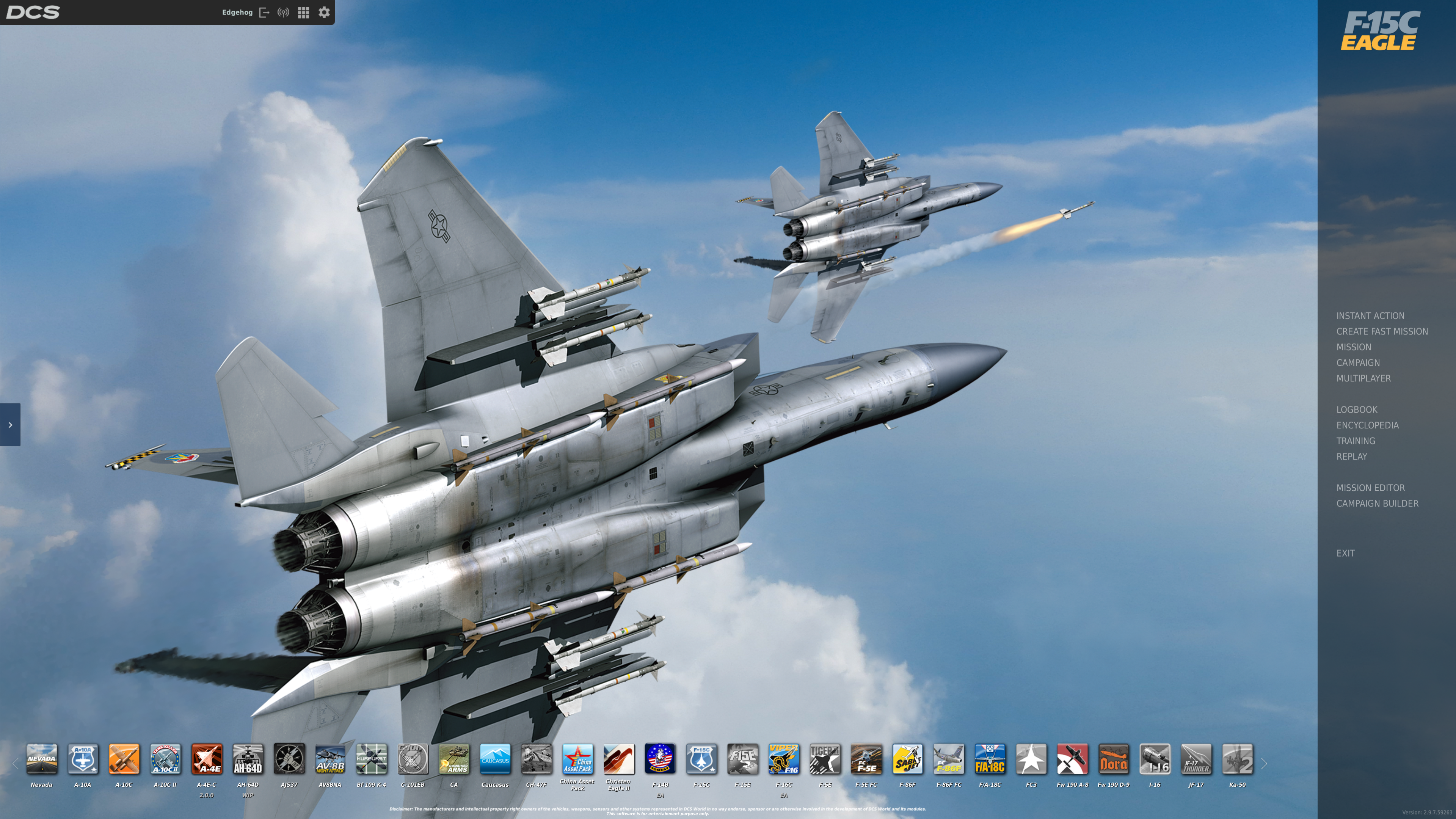Pick the A-10C II module icon

(165, 758)
